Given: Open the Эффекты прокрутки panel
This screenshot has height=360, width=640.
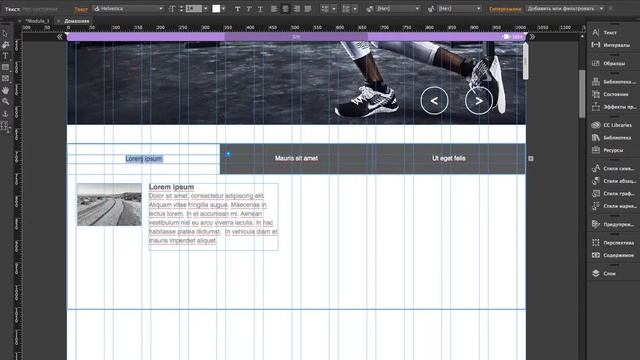Looking at the screenshot, I should click(613, 107).
